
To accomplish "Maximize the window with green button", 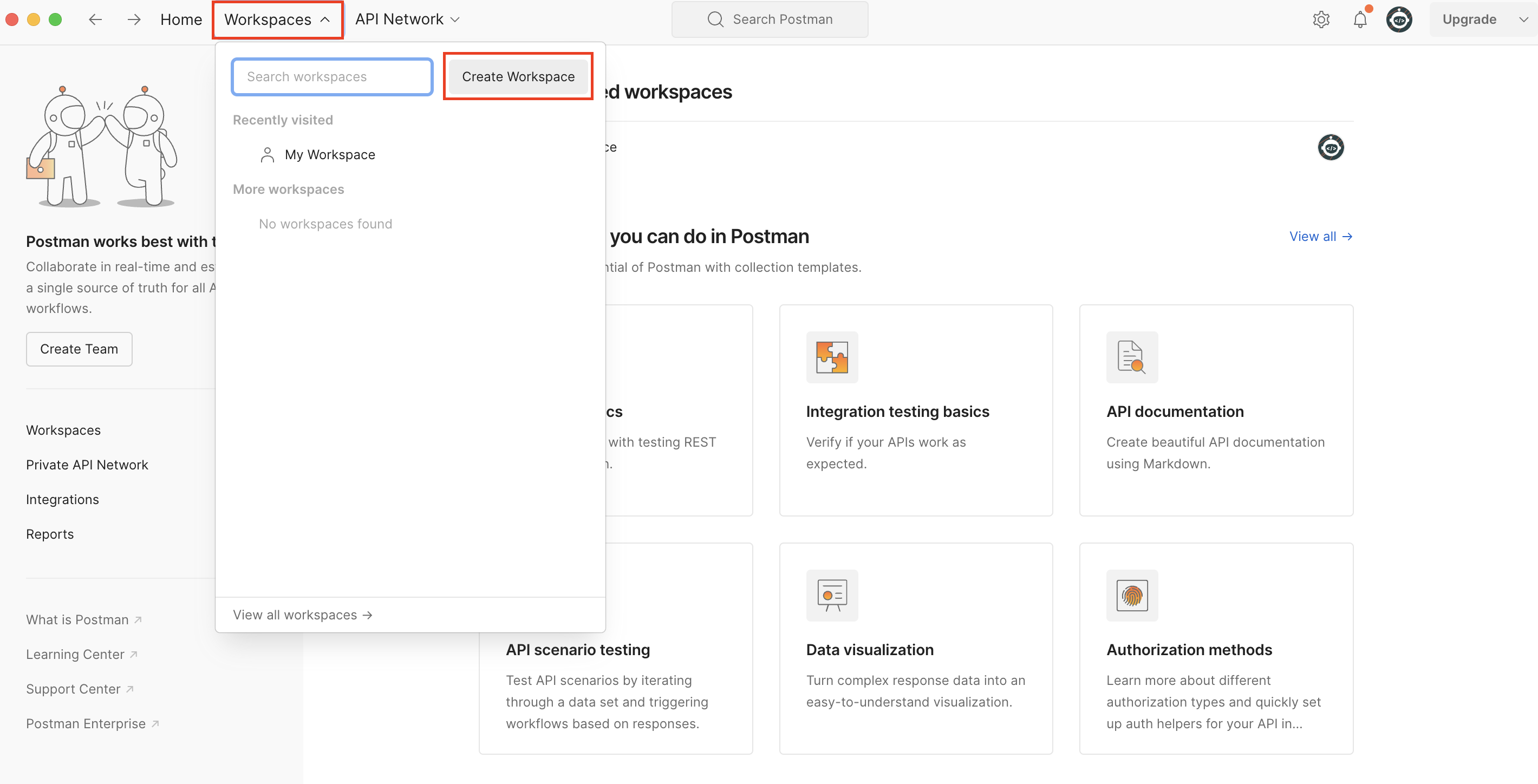I will 55,19.
